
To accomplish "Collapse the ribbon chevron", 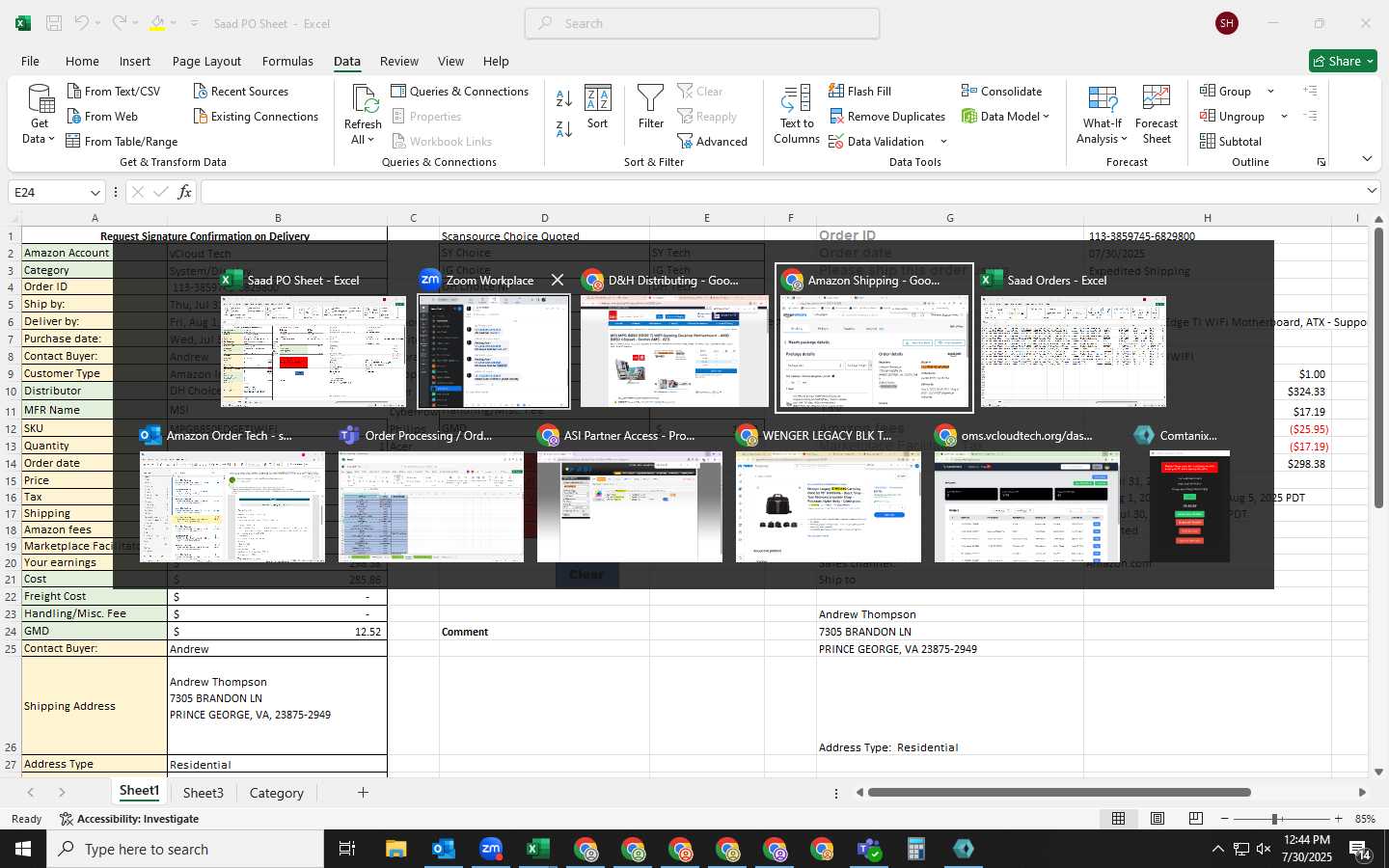I will click(1367, 158).
